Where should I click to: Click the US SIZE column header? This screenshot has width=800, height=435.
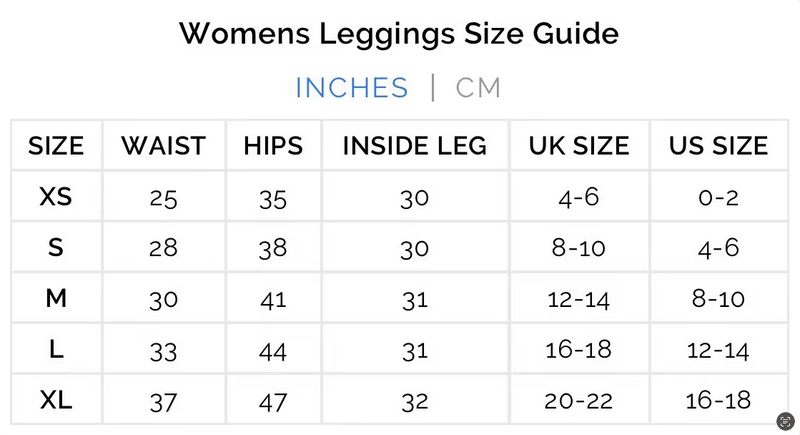click(718, 146)
